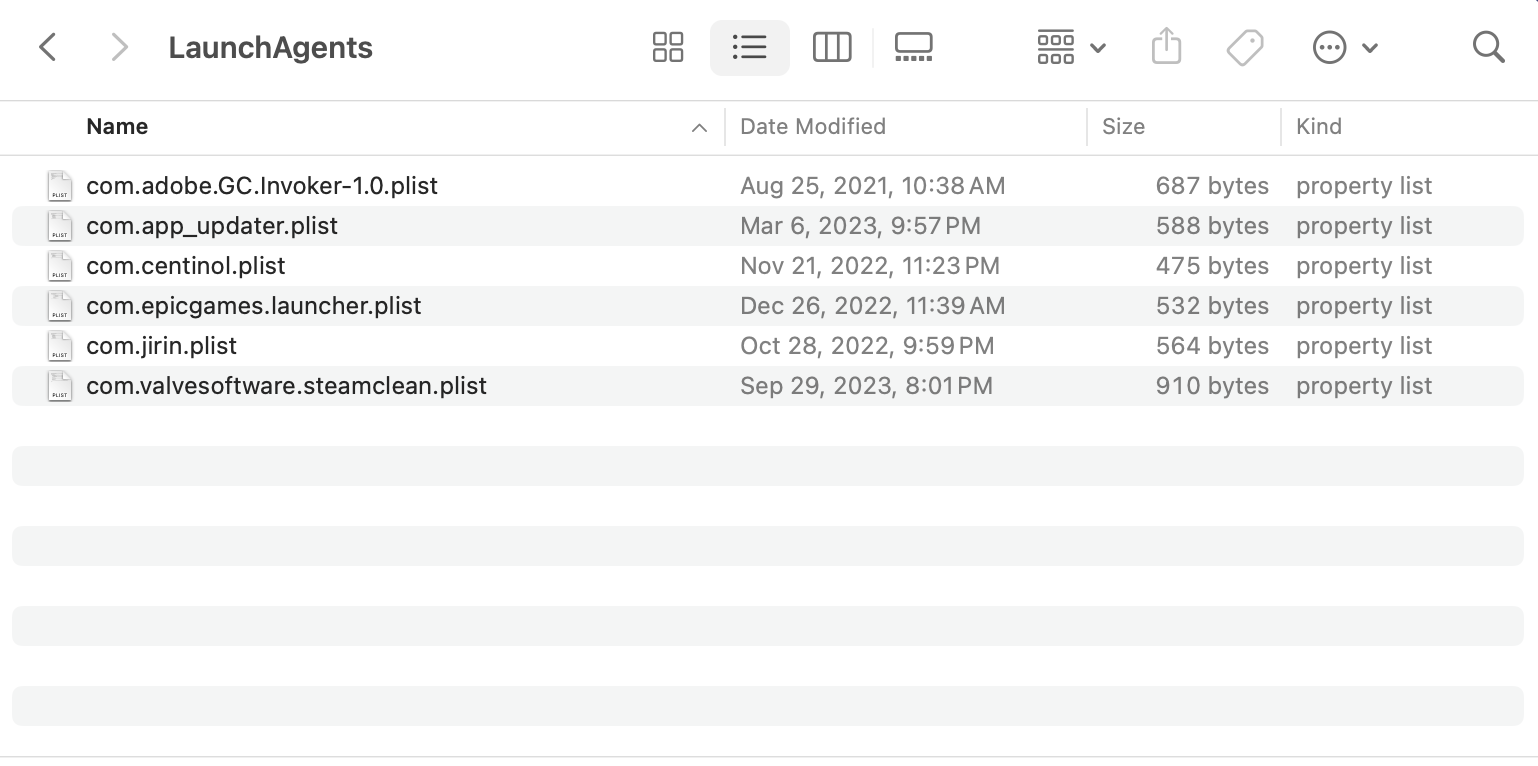This screenshot has width=1538, height=766.
Task: Sort files by Size column
Action: [x=1123, y=127]
